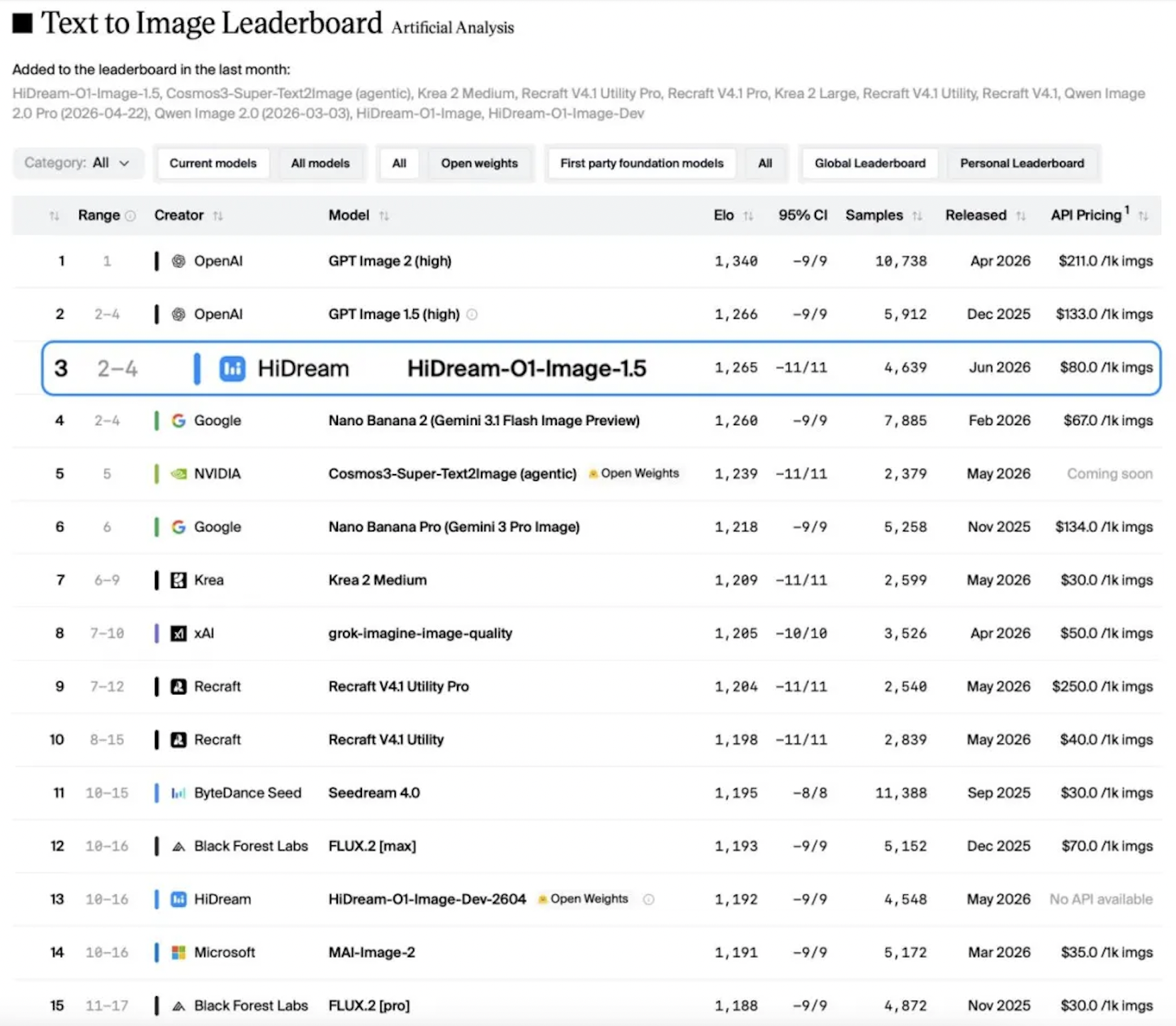Image resolution: width=1176 pixels, height=1026 pixels.
Task: Click the Elo value 1,188
Action: coord(736,1005)
